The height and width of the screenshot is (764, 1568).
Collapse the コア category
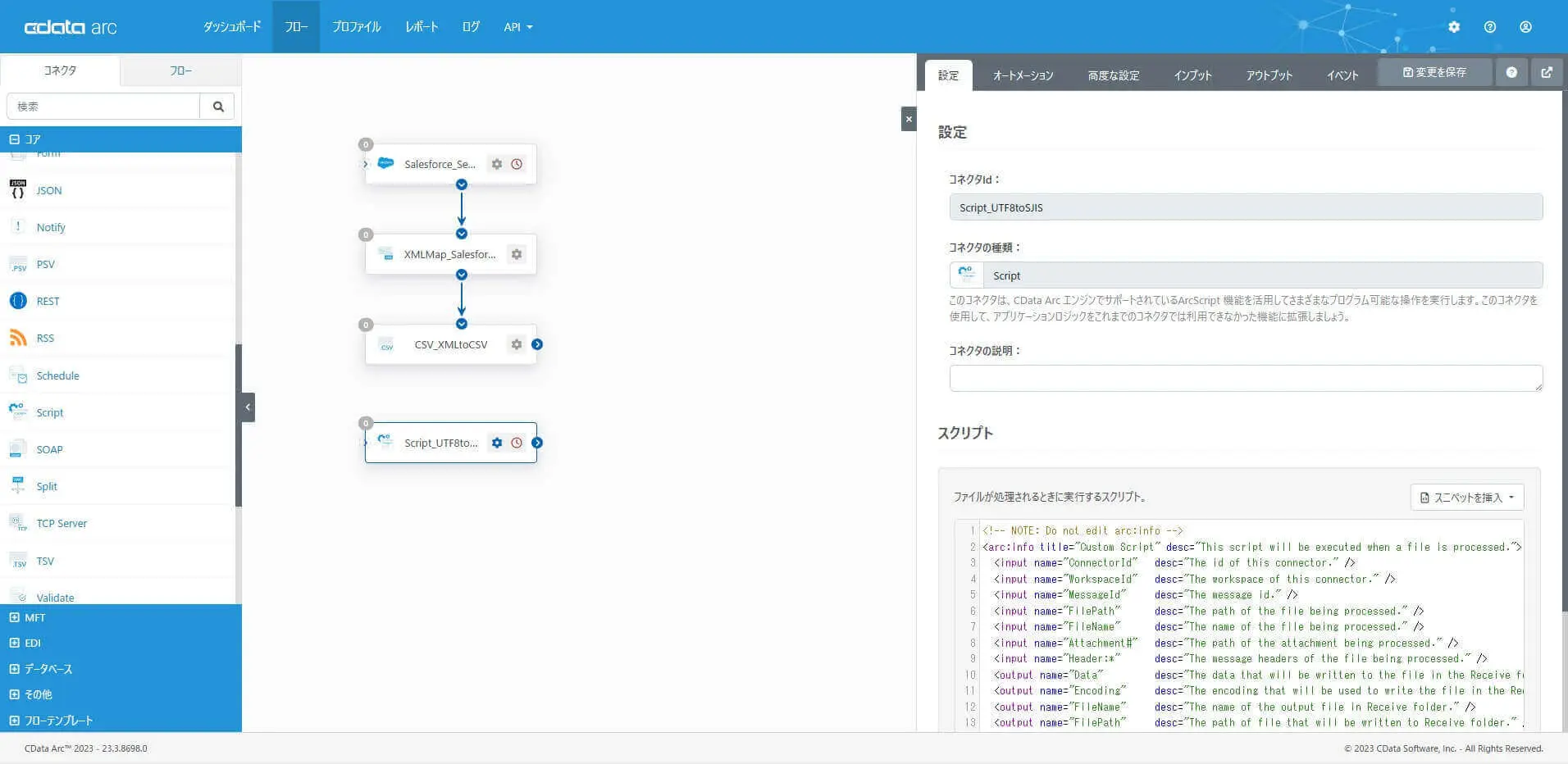[14, 139]
